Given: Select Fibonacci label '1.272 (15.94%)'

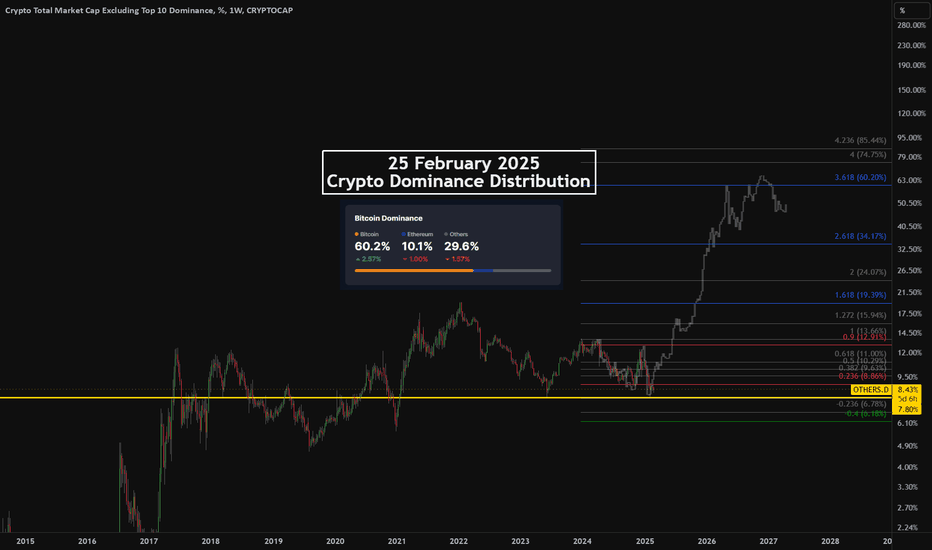Looking at the screenshot, I should 860,315.
